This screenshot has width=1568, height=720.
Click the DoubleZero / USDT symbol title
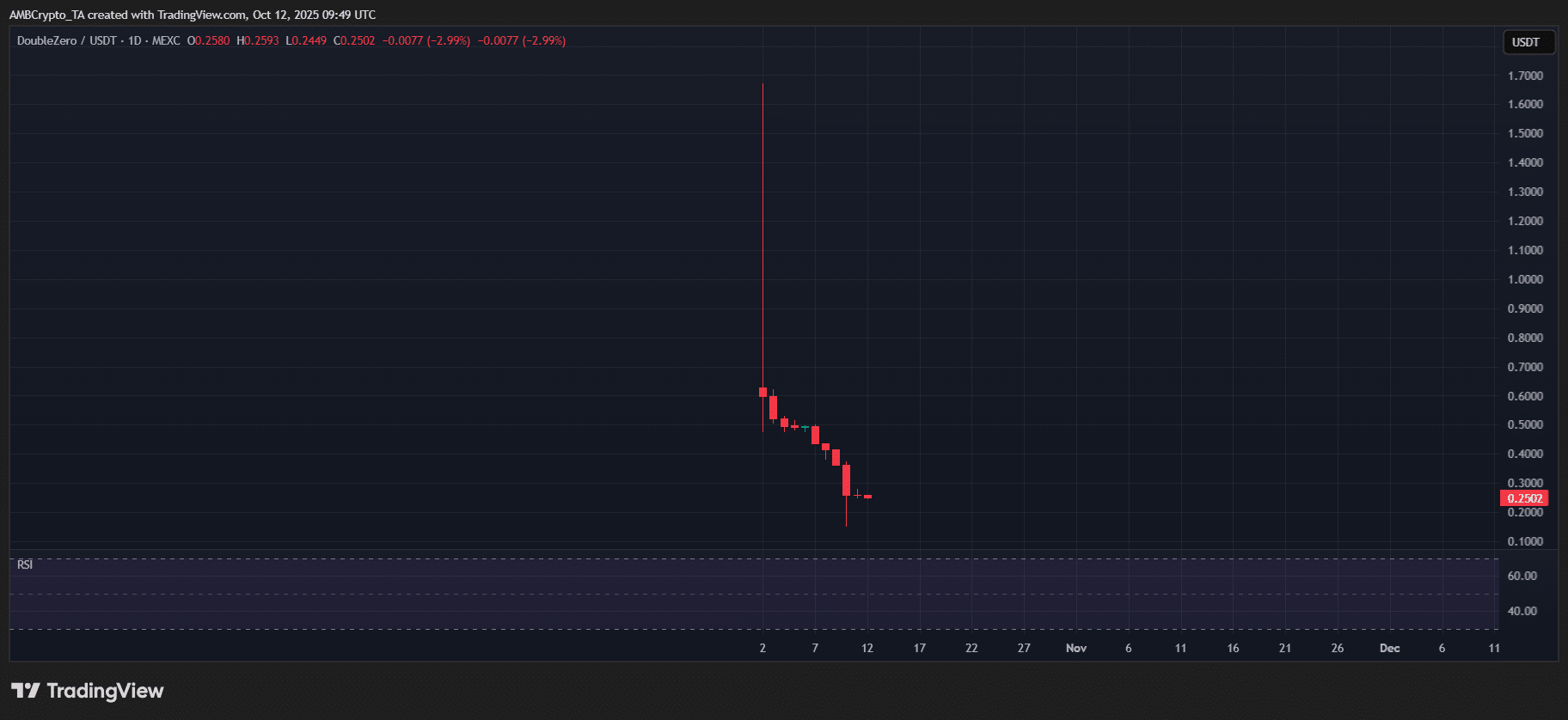point(66,40)
